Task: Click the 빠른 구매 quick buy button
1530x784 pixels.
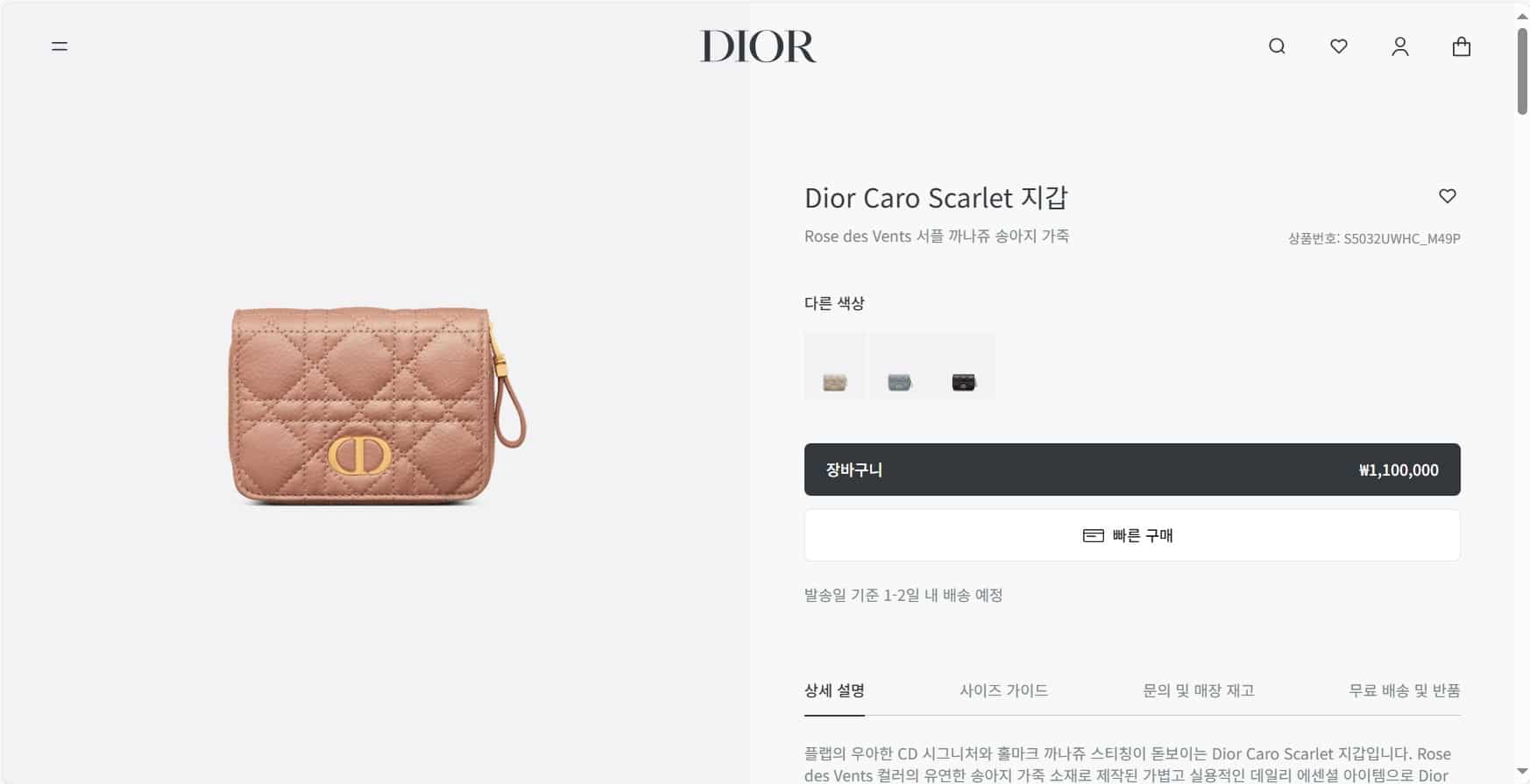Action: coord(1132,535)
